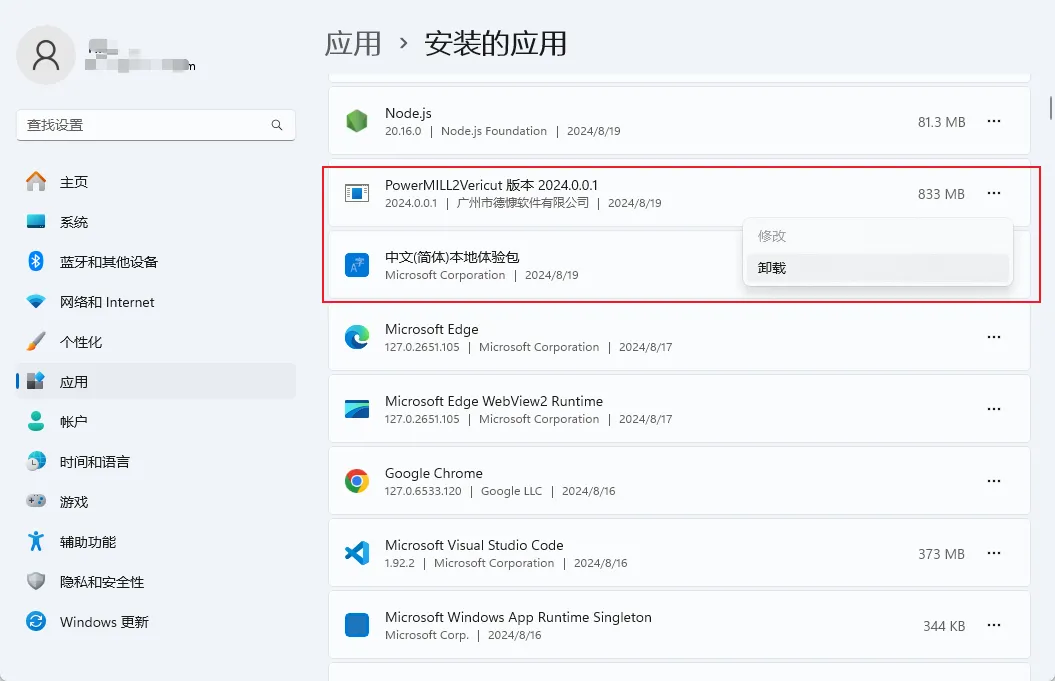1055x681 pixels.
Task: Click the user account avatar icon
Action: 46,55
